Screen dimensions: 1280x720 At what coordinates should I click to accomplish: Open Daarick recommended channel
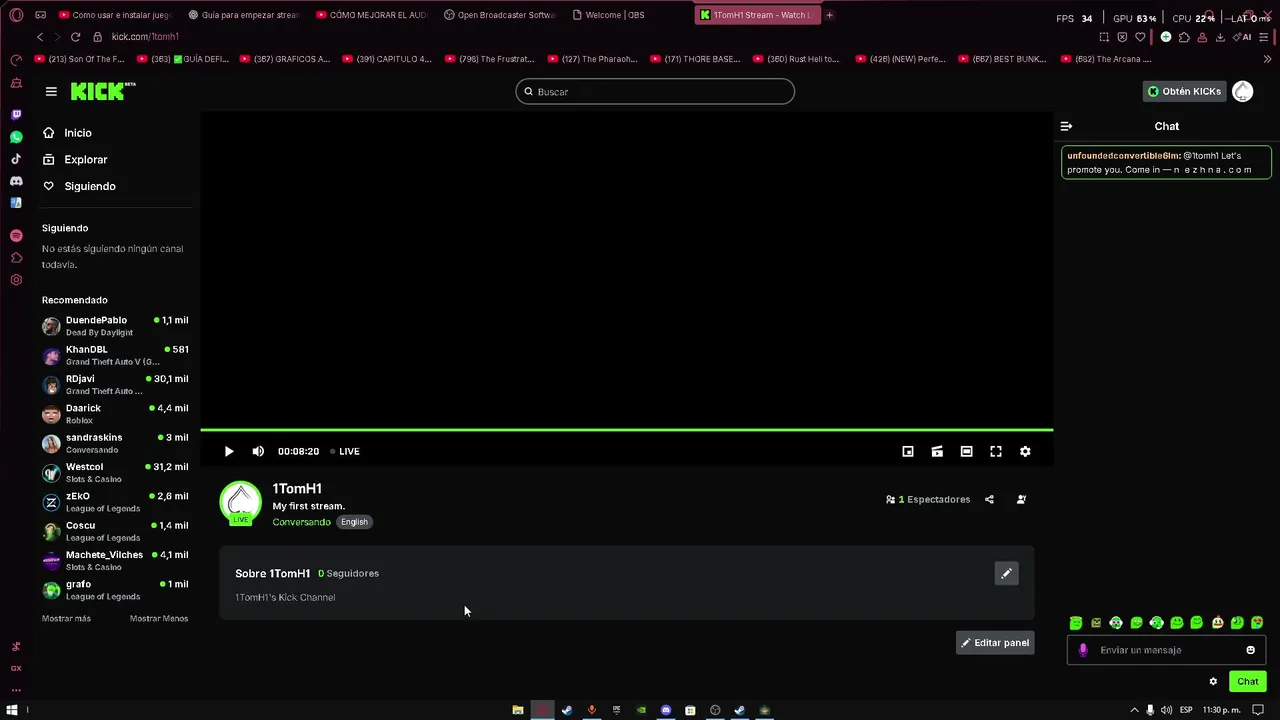115,414
